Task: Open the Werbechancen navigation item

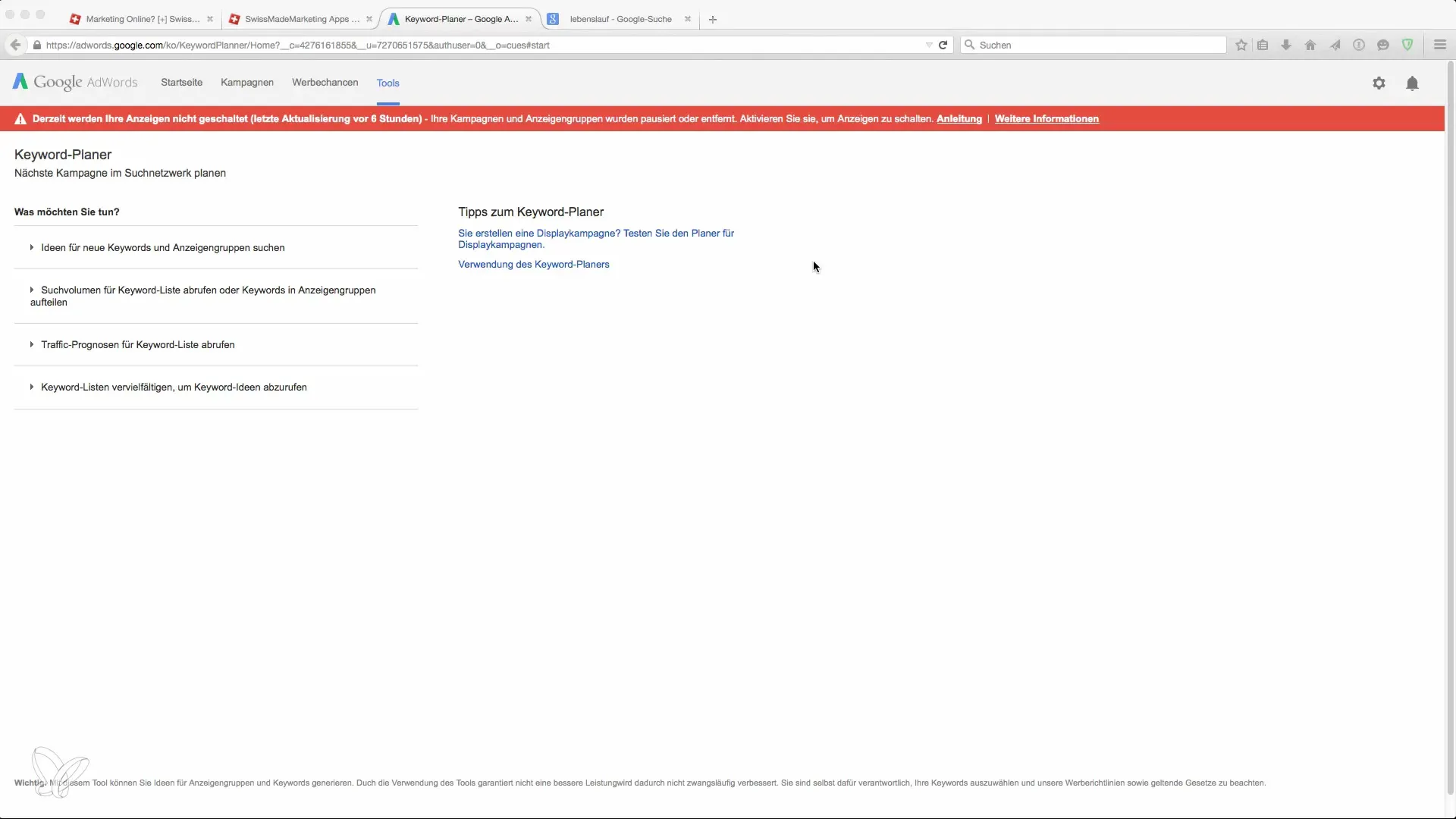Action: pyautogui.click(x=325, y=83)
